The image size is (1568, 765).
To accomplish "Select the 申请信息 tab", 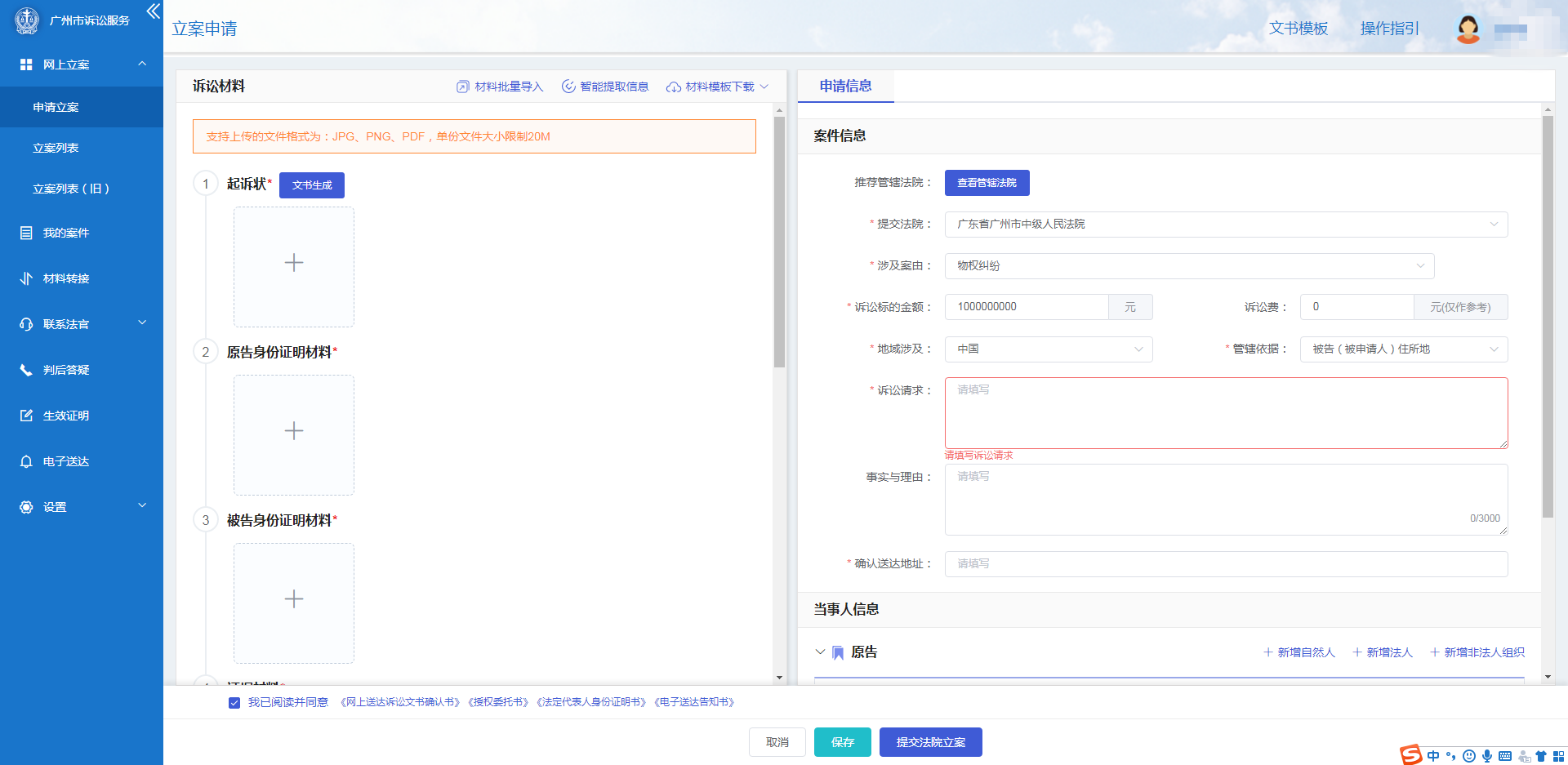I will pyautogui.click(x=845, y=86).
